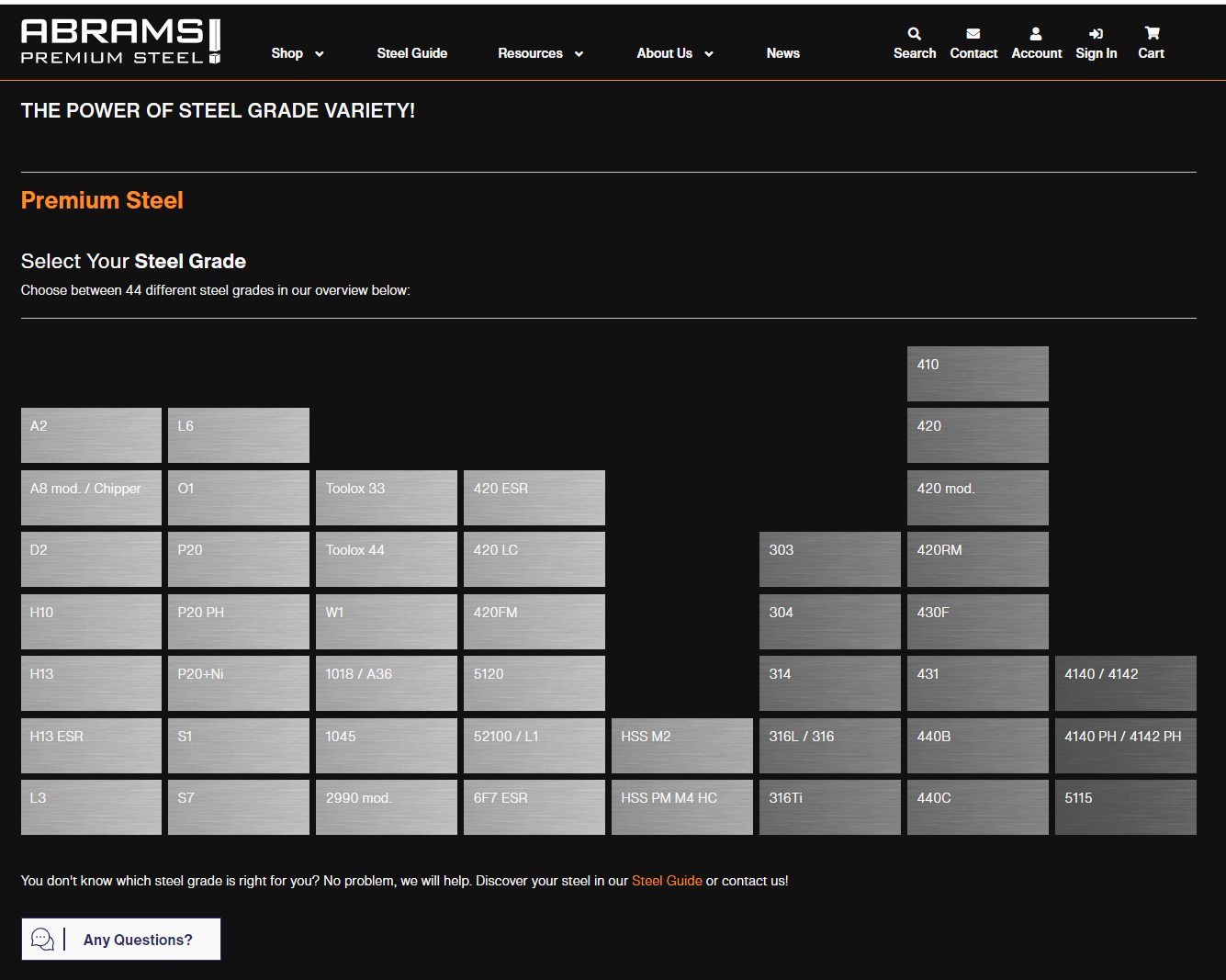Expand the Shop dropdown menu
The image size is (1226, 980).
[297, 53]
